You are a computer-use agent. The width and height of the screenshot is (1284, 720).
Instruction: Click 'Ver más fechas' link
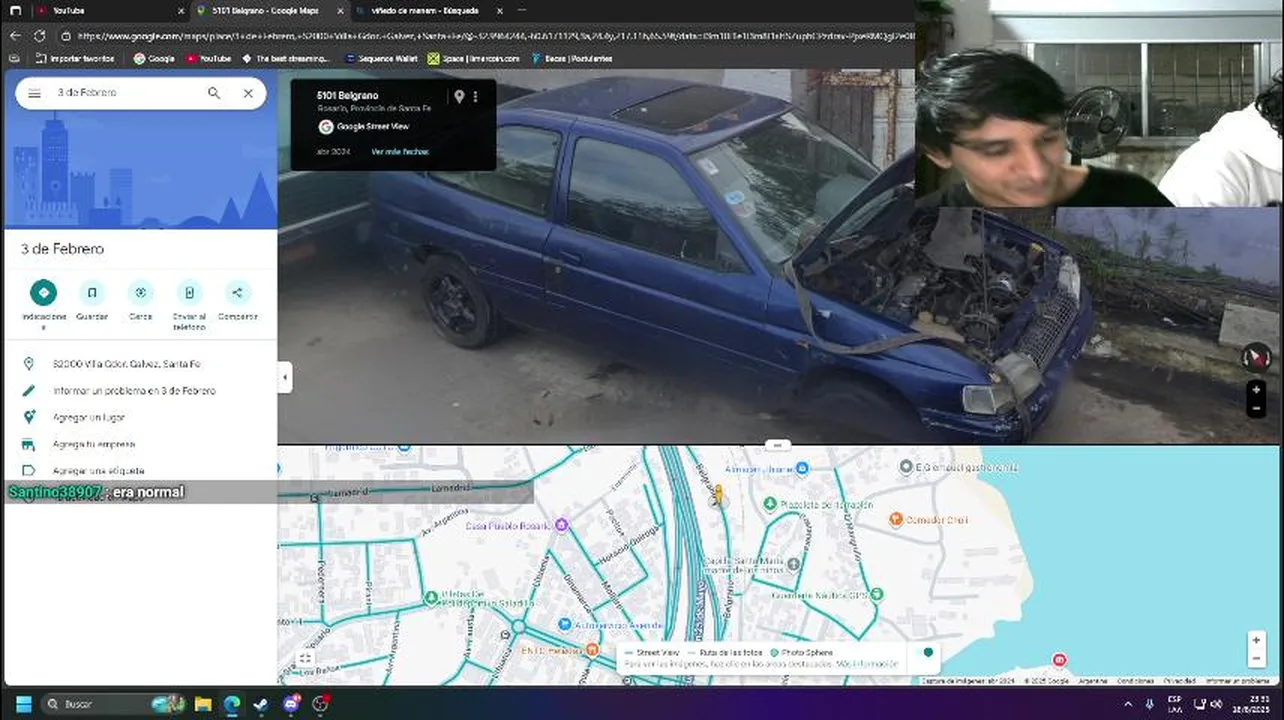pyautogui.click(x=400, y=152)
